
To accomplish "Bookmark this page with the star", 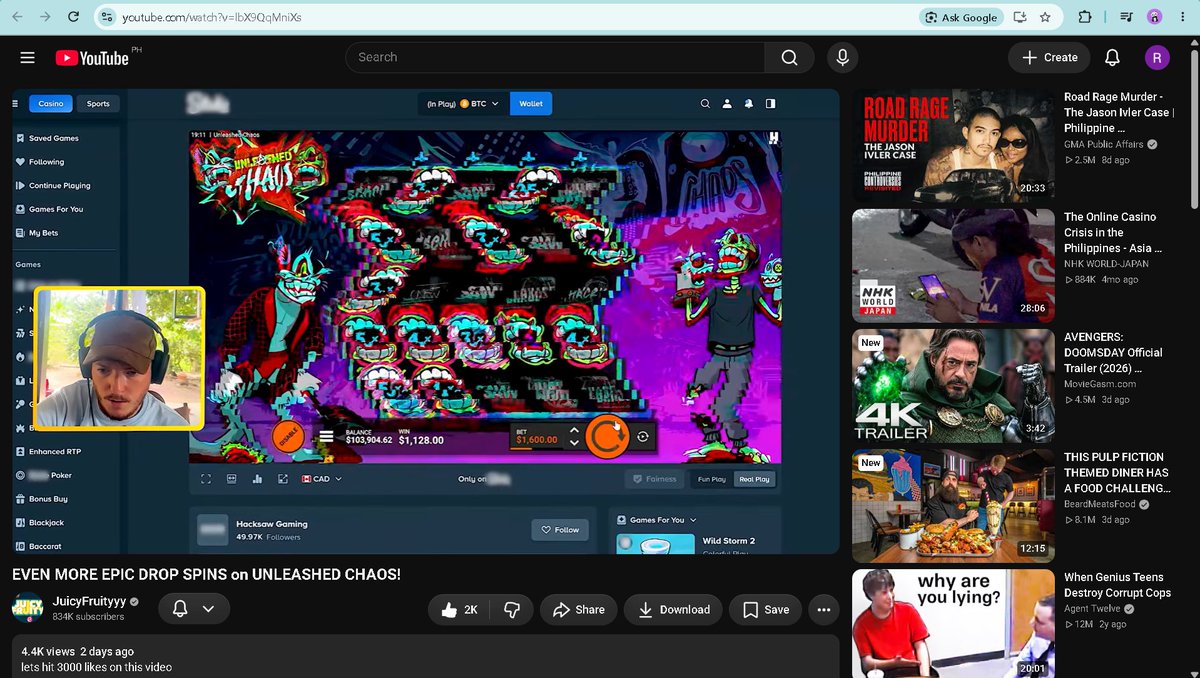I will [1045, 17].
